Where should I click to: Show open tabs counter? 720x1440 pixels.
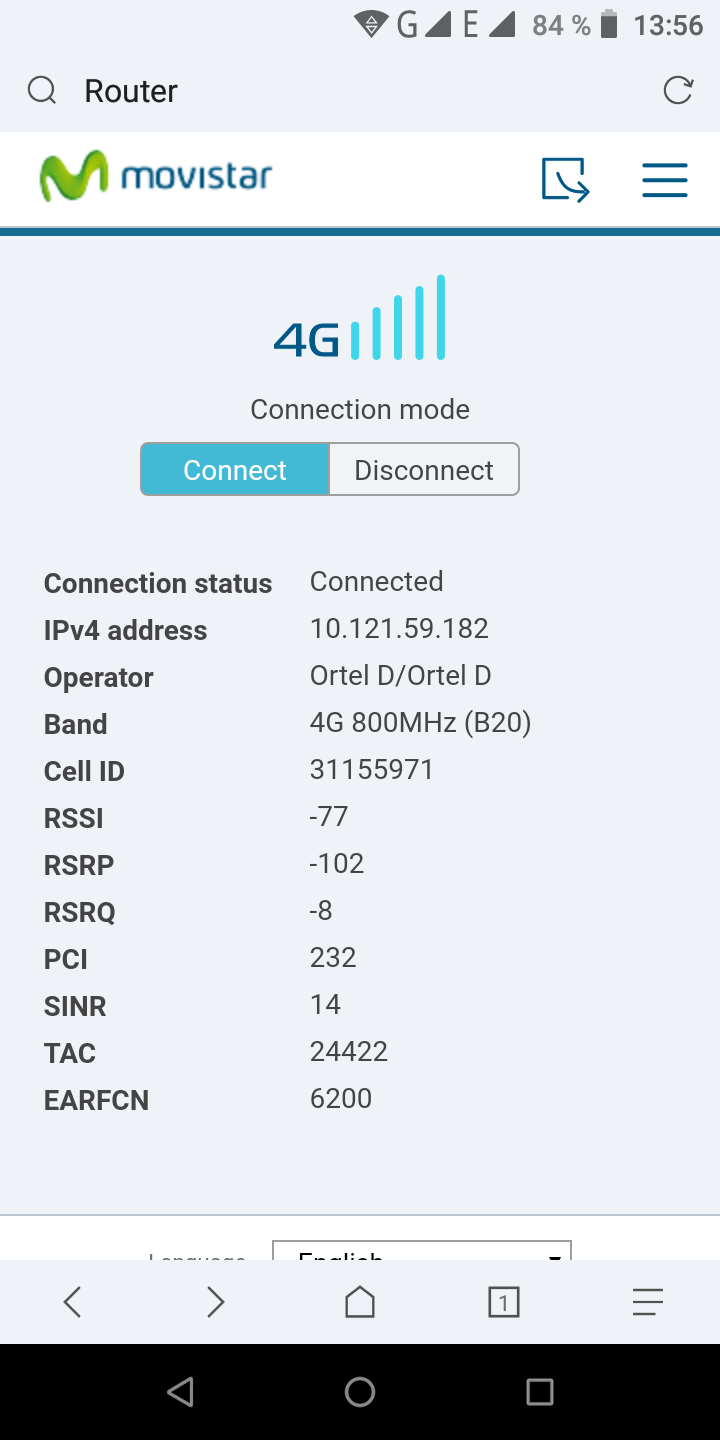(x=503, y=1302)
